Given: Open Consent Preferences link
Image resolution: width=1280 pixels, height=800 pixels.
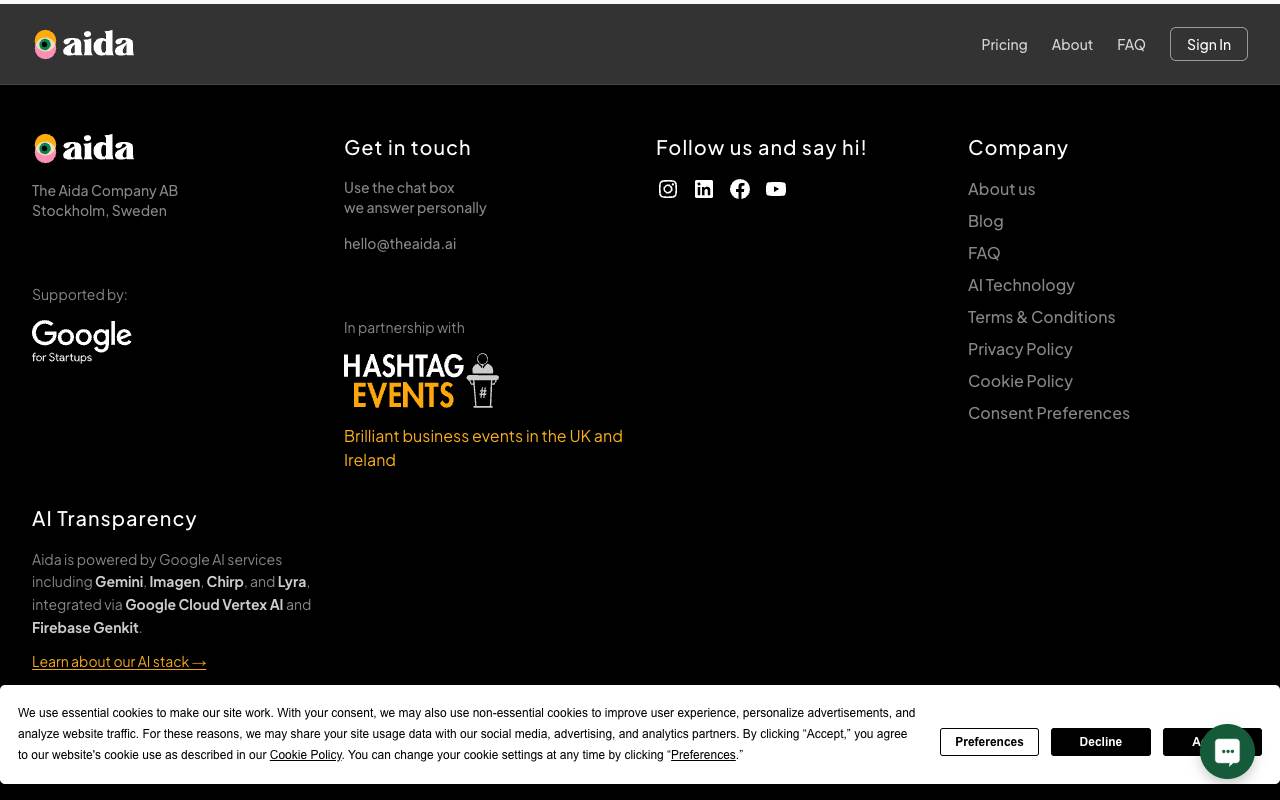Looking at the screenshot, I should pos(1049,413).
